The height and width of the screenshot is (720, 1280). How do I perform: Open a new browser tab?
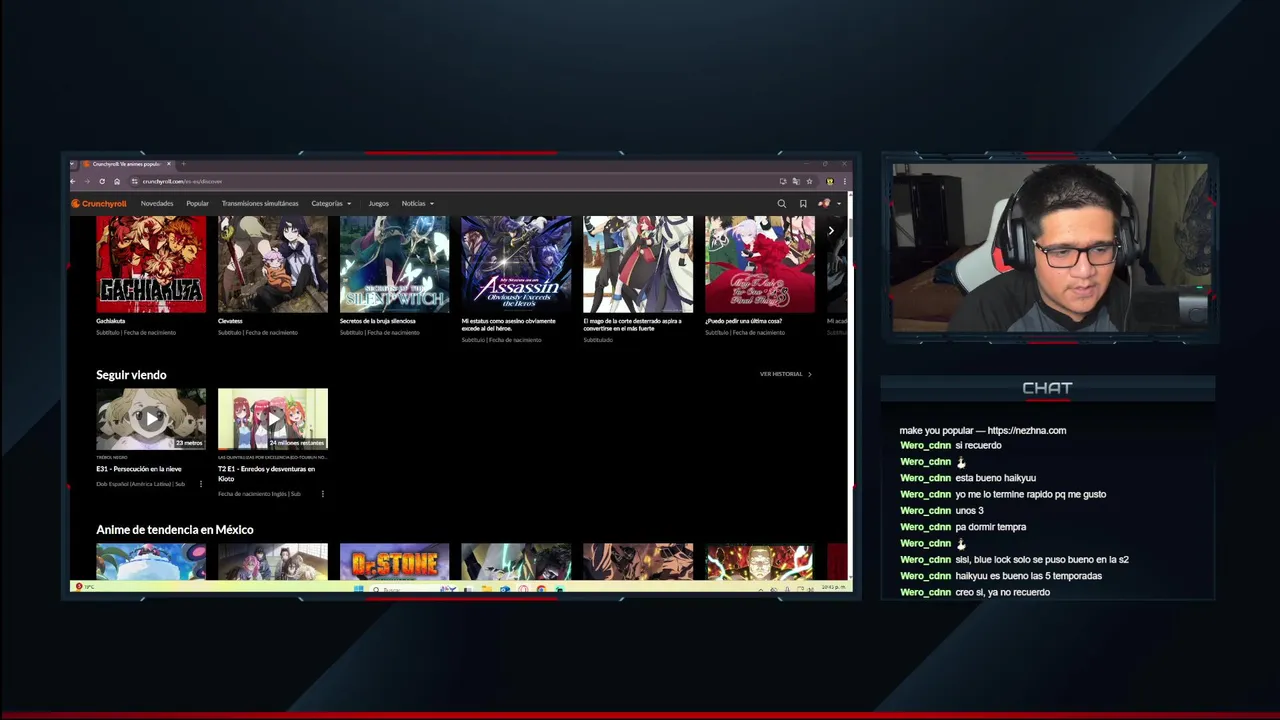184,164
